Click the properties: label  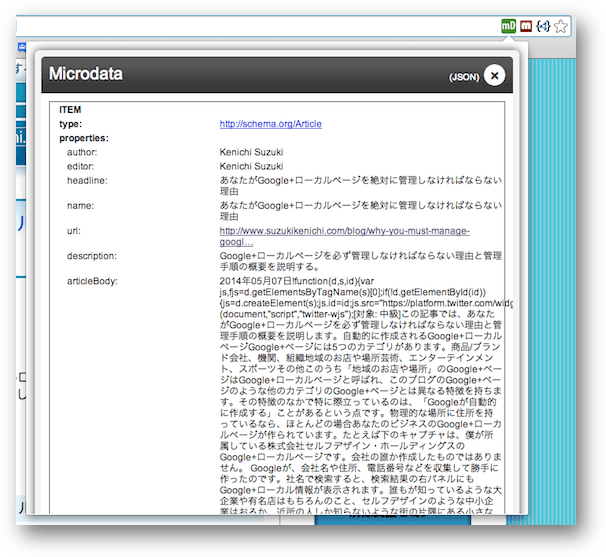84,138
